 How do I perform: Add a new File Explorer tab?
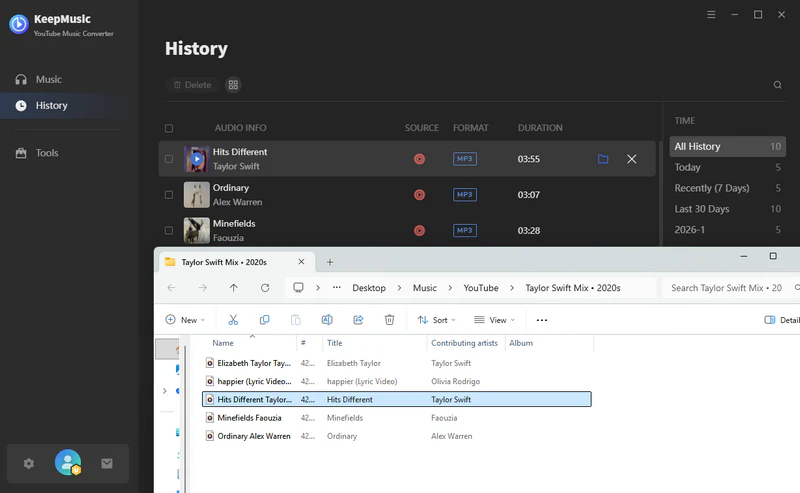pyautogui.click(x=330, y=262)
